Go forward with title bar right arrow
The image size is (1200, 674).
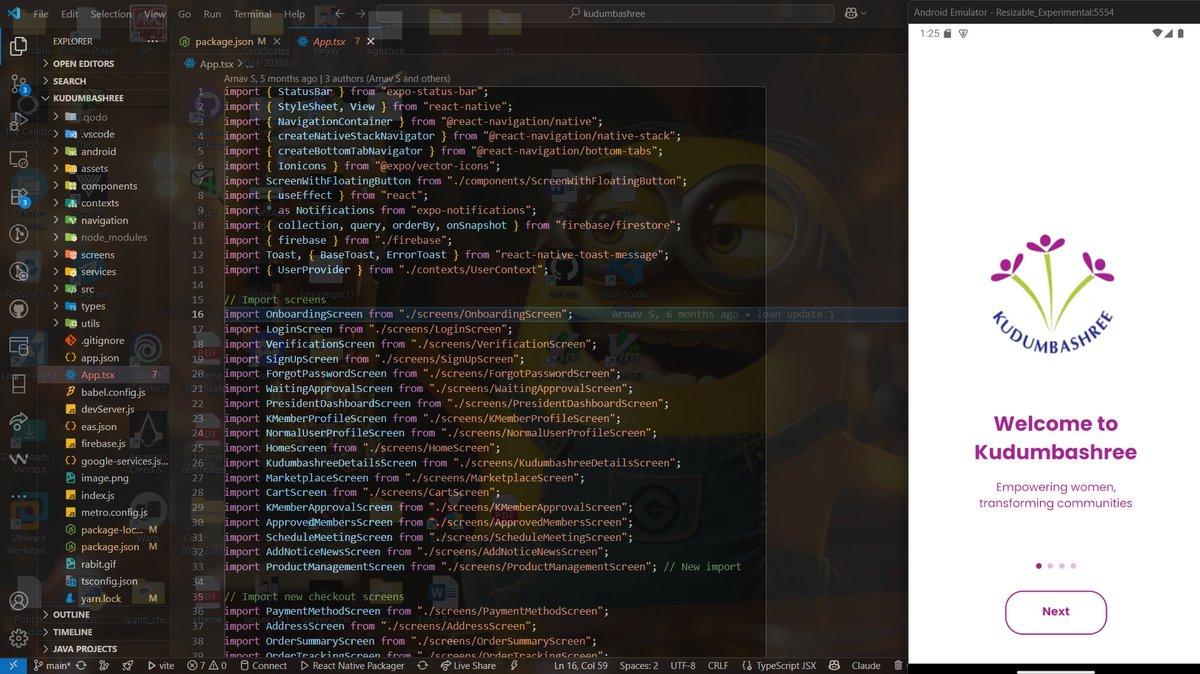(x=360, y=14)
